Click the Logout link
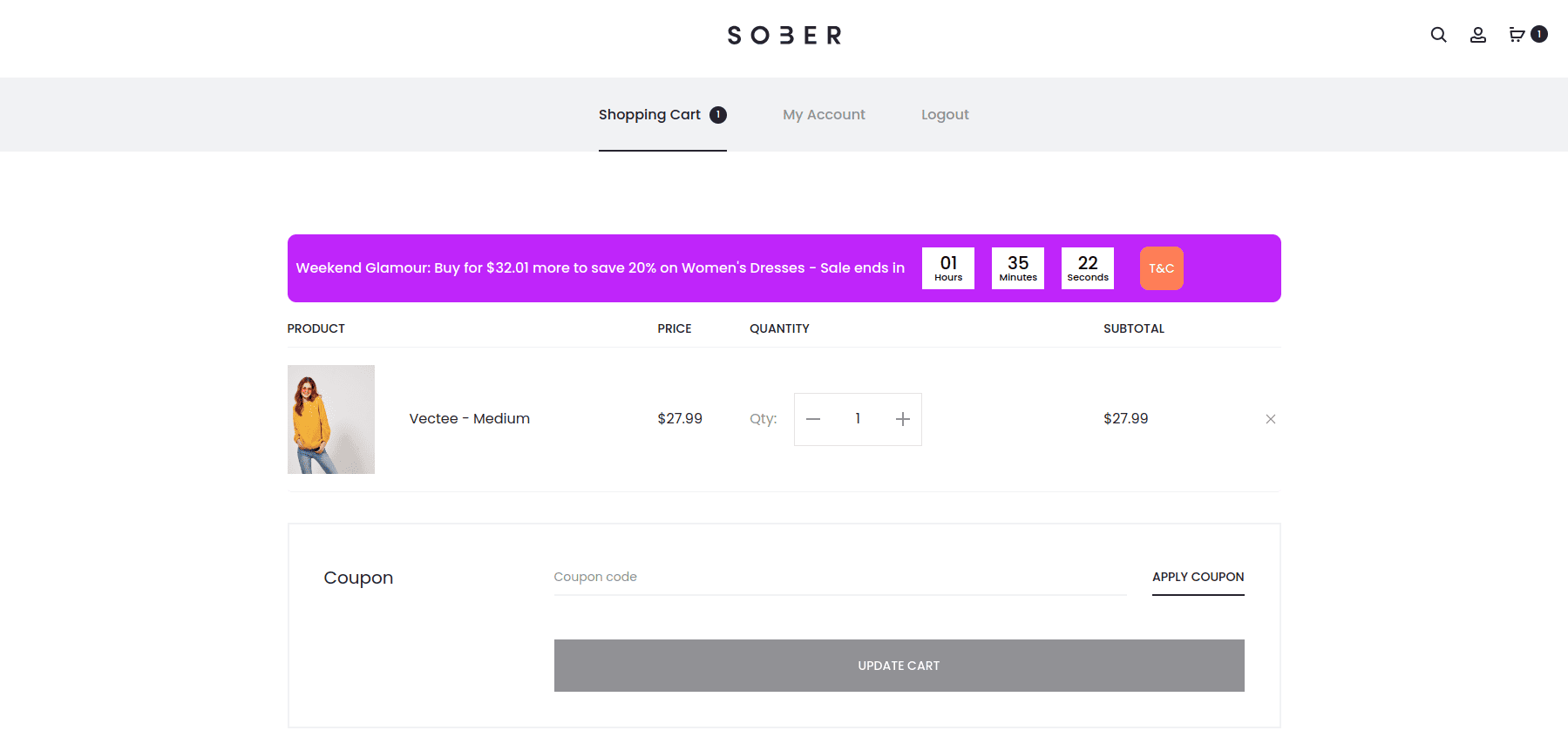 pyautogui.click(x=945, y=115)
